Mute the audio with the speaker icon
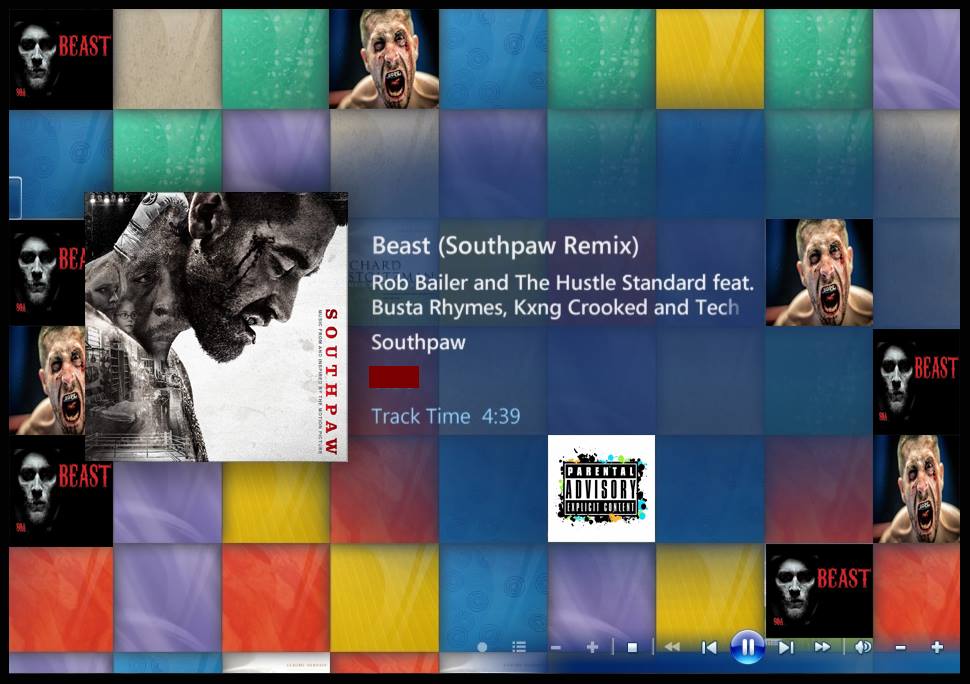The image size is (970, 684). point(863,647)
